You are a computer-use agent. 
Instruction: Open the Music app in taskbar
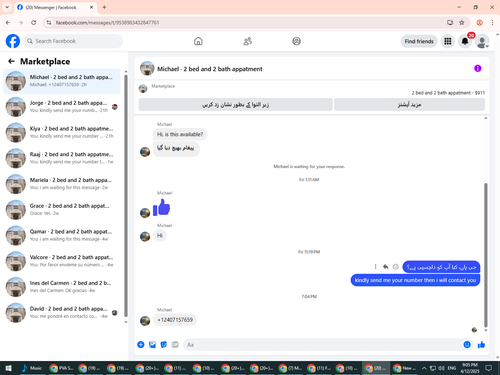pos(32,368)
